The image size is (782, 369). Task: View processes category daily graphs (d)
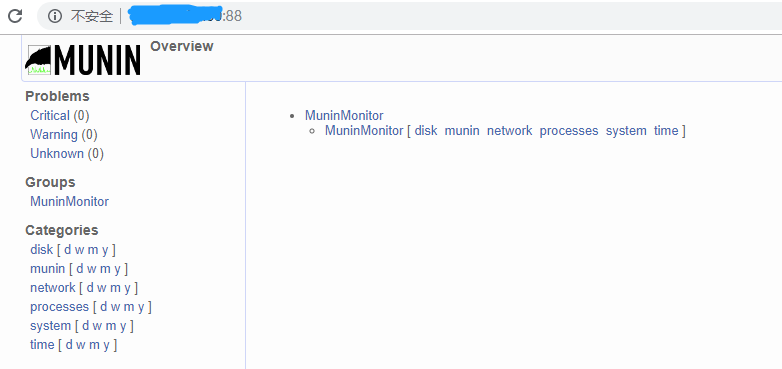[x=104, y=307]
